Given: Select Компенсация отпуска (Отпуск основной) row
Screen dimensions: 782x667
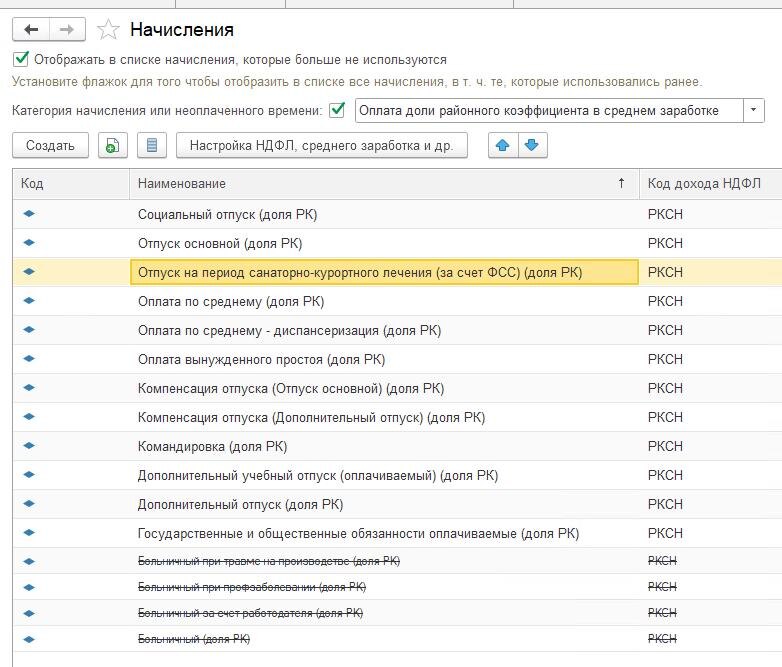Looking at the screenshot, I should tap(397, 388).
